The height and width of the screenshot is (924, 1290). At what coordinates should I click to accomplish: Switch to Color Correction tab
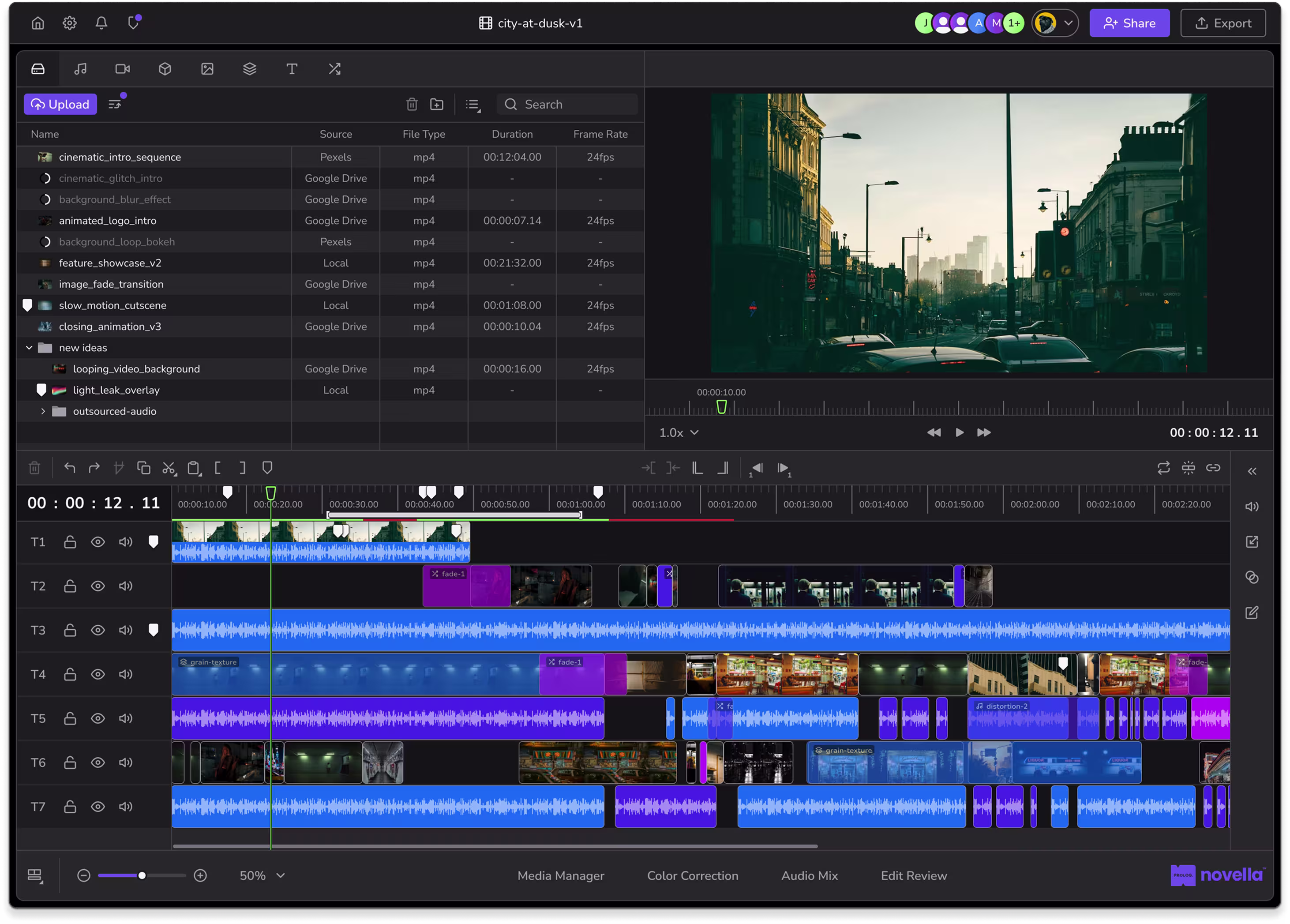[692, 875]
